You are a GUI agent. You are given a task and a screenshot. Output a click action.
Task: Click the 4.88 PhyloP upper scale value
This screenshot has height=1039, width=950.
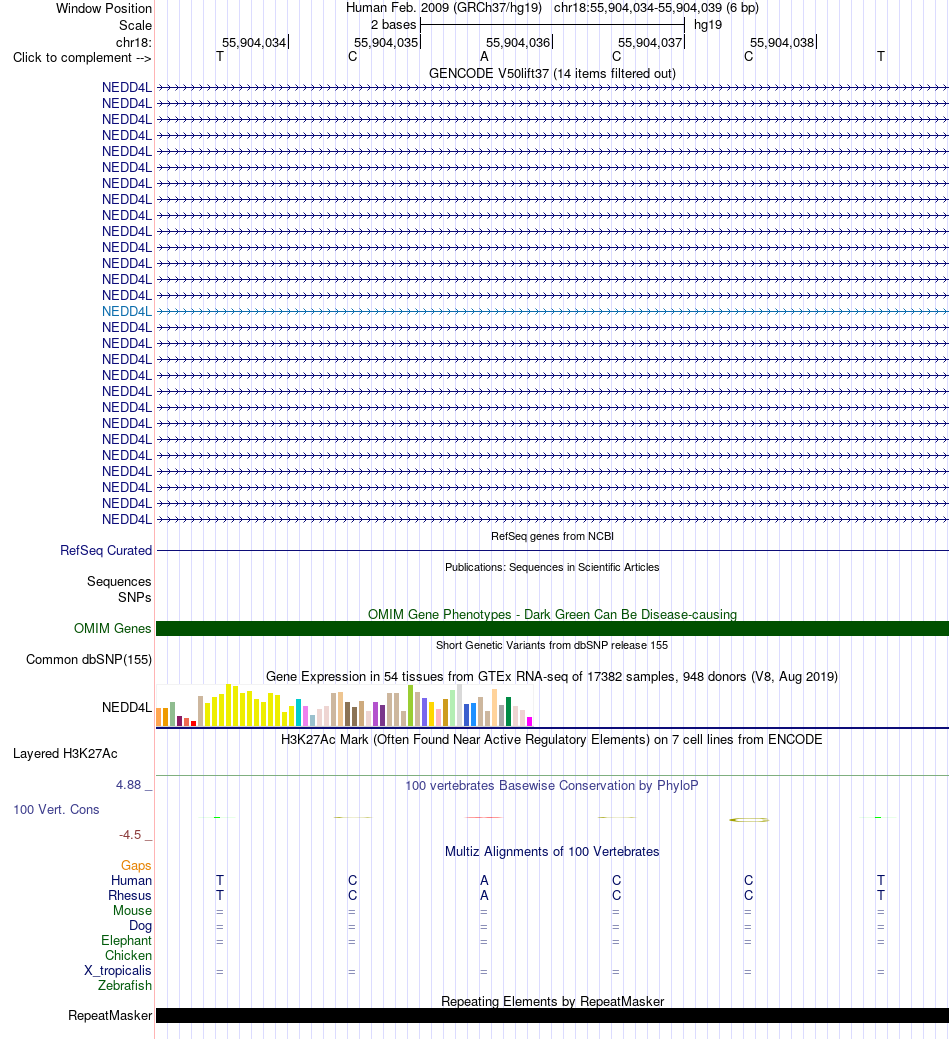129,785
